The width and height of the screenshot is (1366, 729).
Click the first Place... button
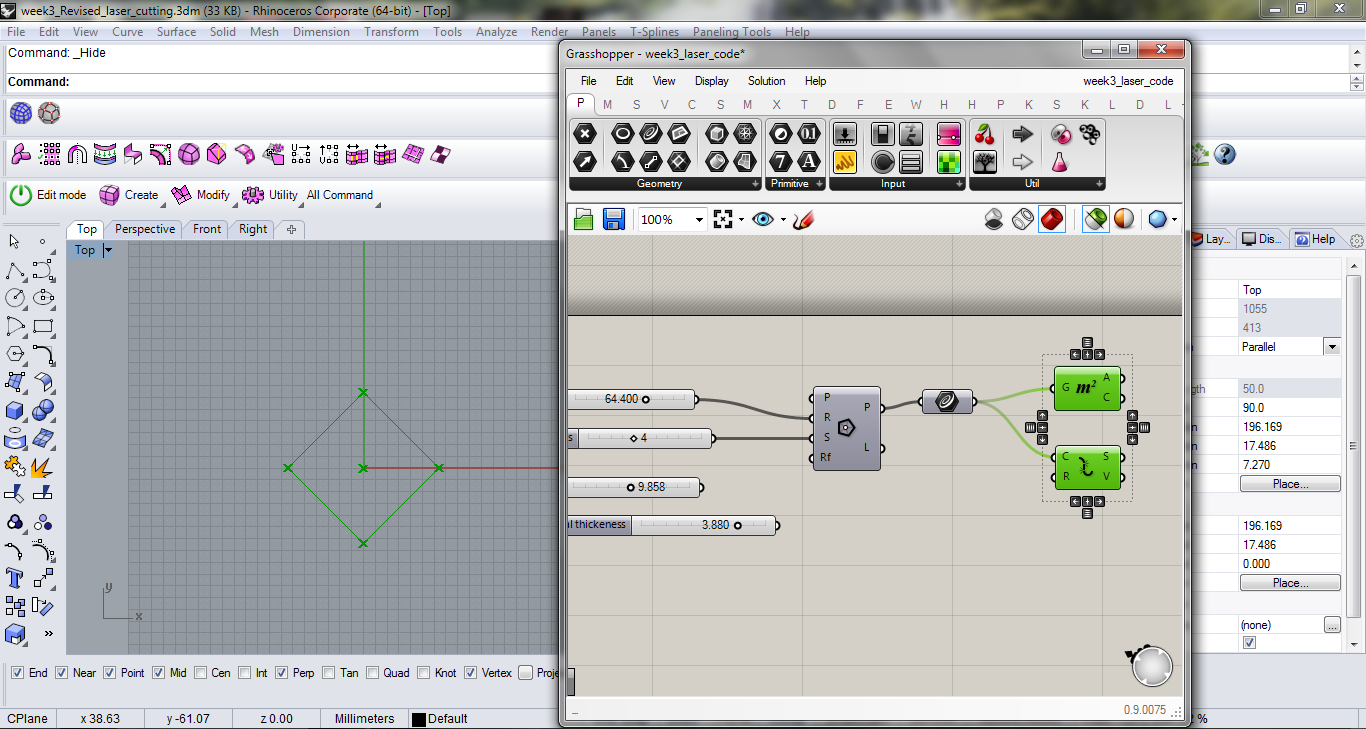click(x=1290, y=484)
